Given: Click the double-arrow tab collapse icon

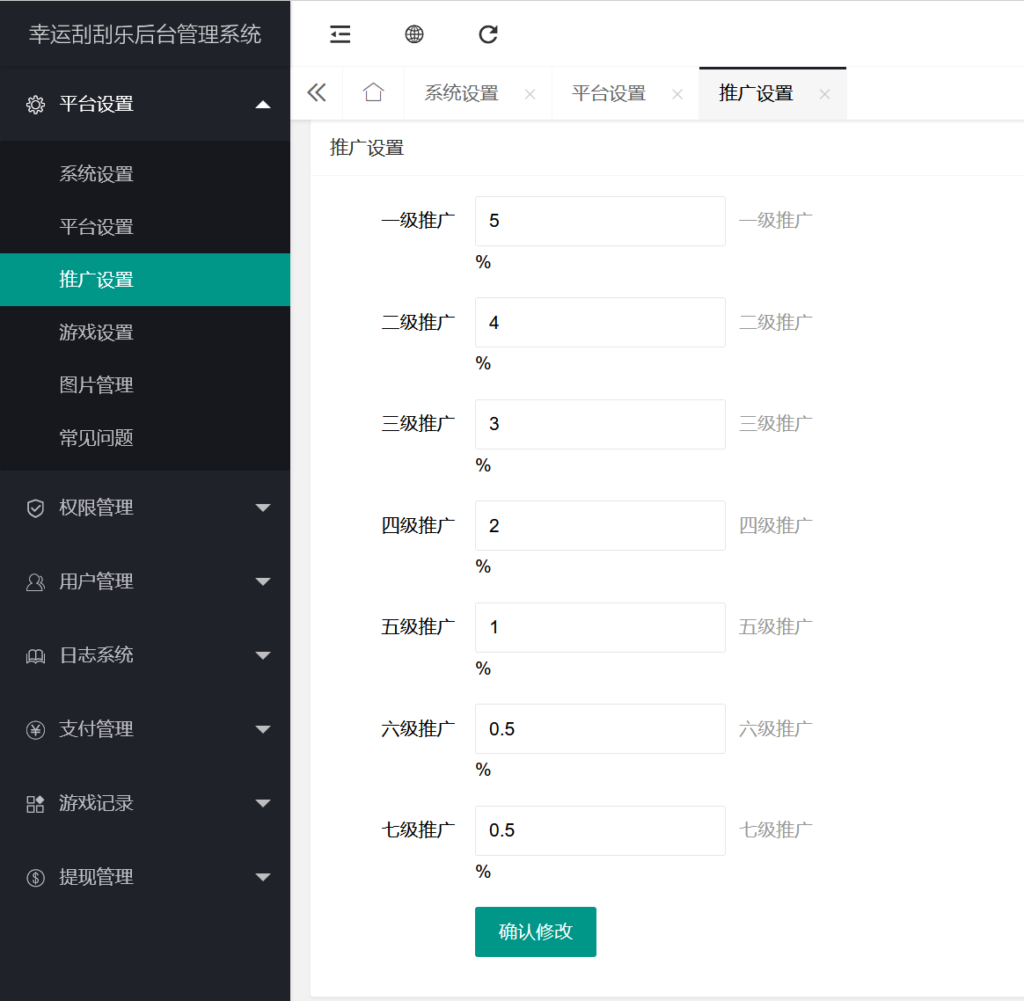Looking at the screenshot, I should tap(317, 92).
